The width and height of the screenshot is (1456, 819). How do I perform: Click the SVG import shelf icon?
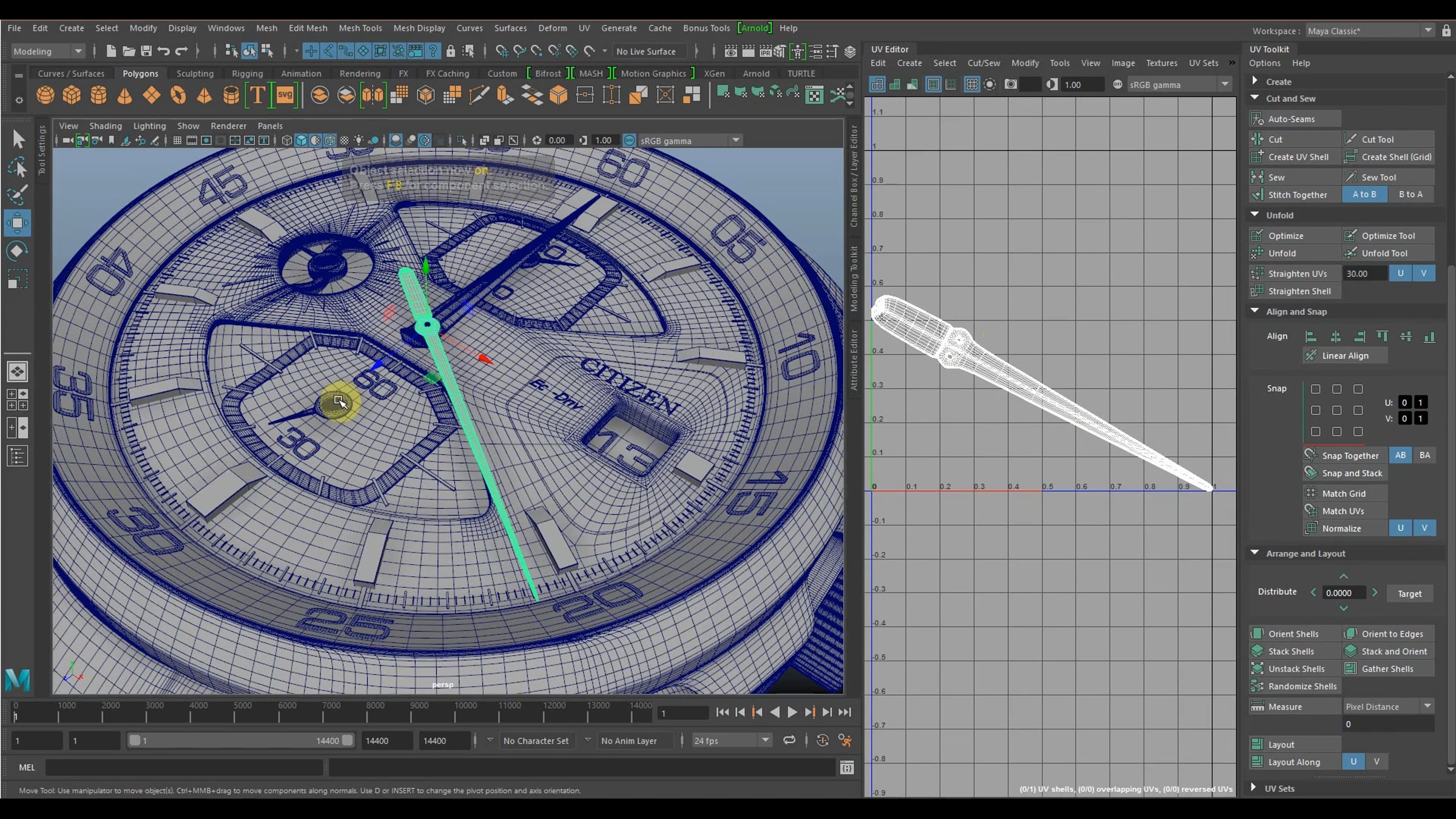click(x=285, y=95)
